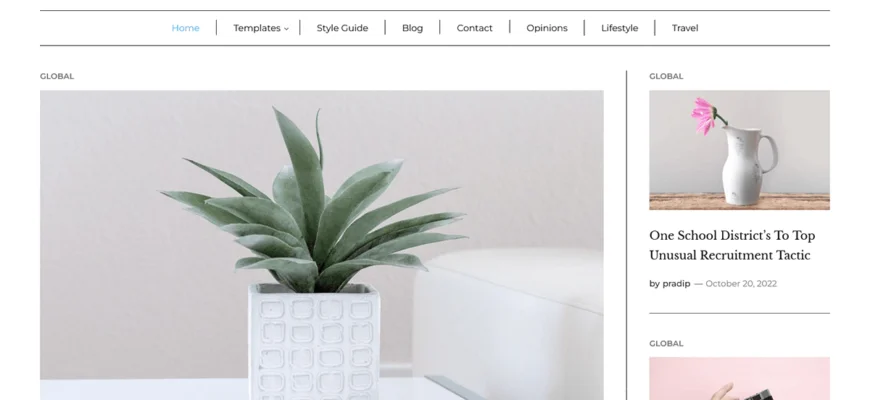Navigate to the Blog page
The height and width of the screenshot is (400, 870).
[x=412, y=28]
